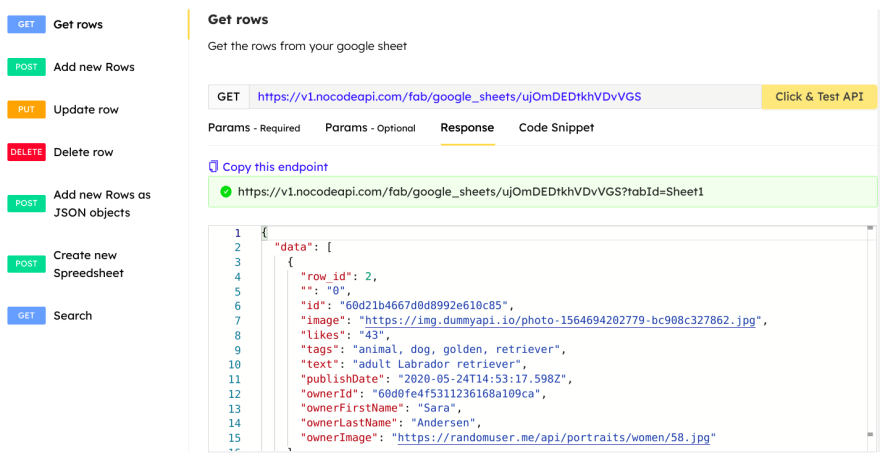
Task: Switch to the Params Optional tab
Action: [370, 128]
